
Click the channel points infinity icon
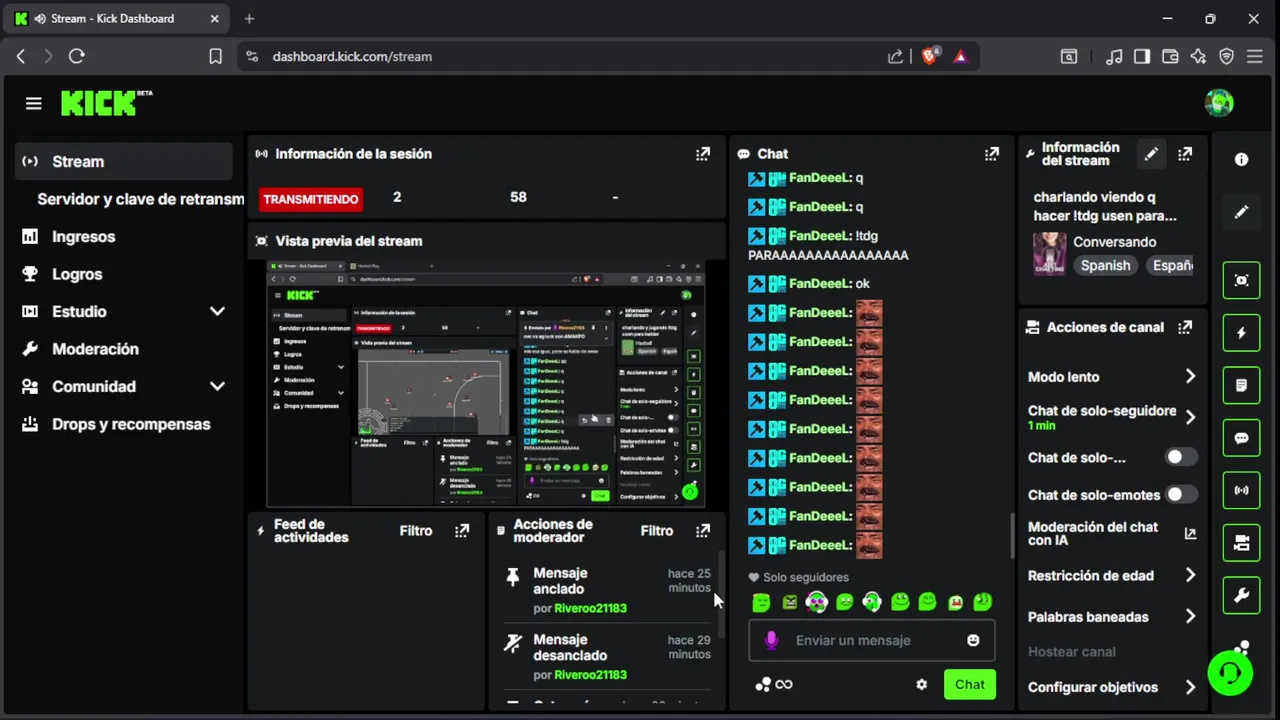click(774, 684)
